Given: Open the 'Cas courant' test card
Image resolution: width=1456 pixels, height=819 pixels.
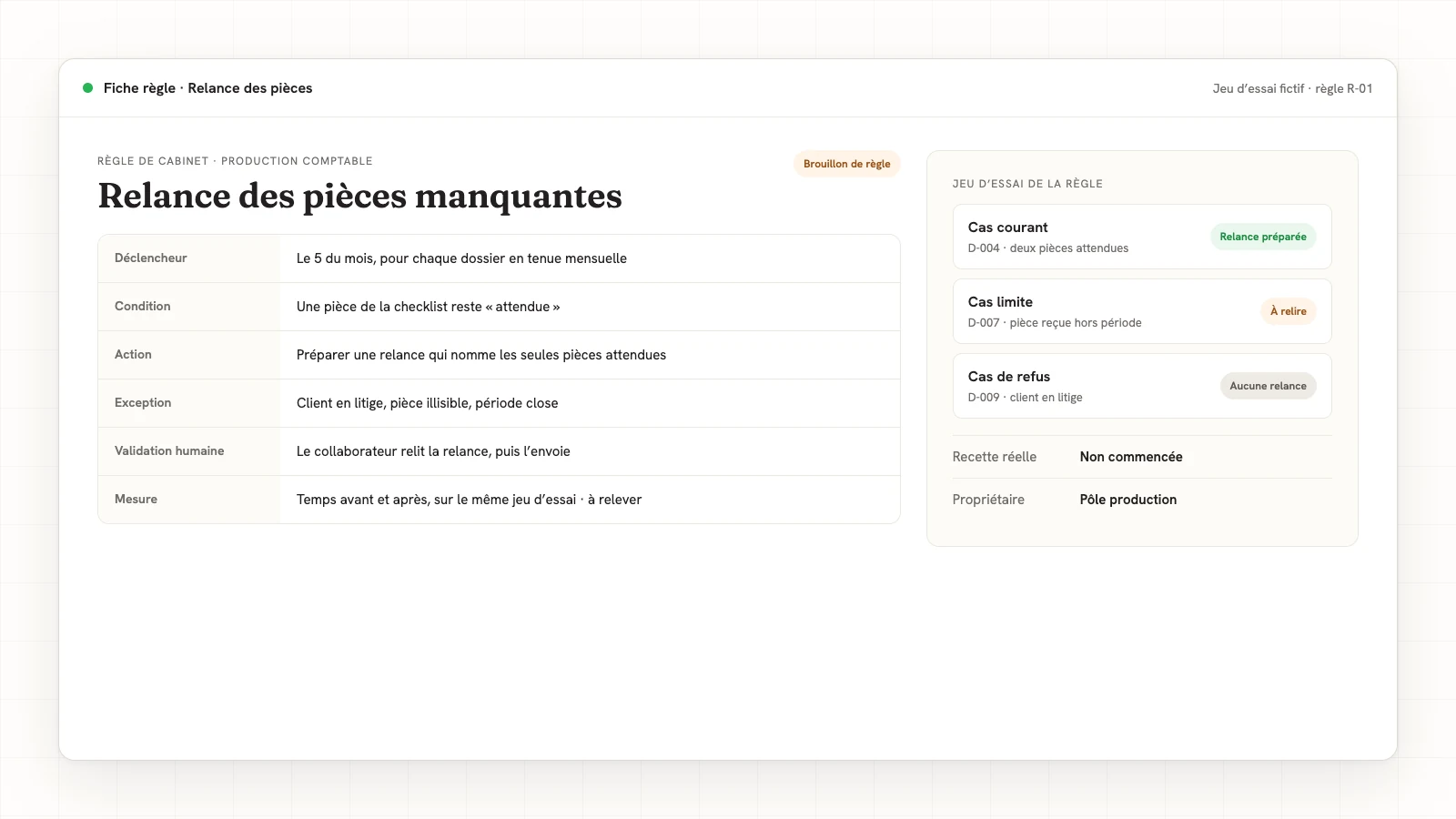Looking at the screenshot, I should [x=1142, y=237].
